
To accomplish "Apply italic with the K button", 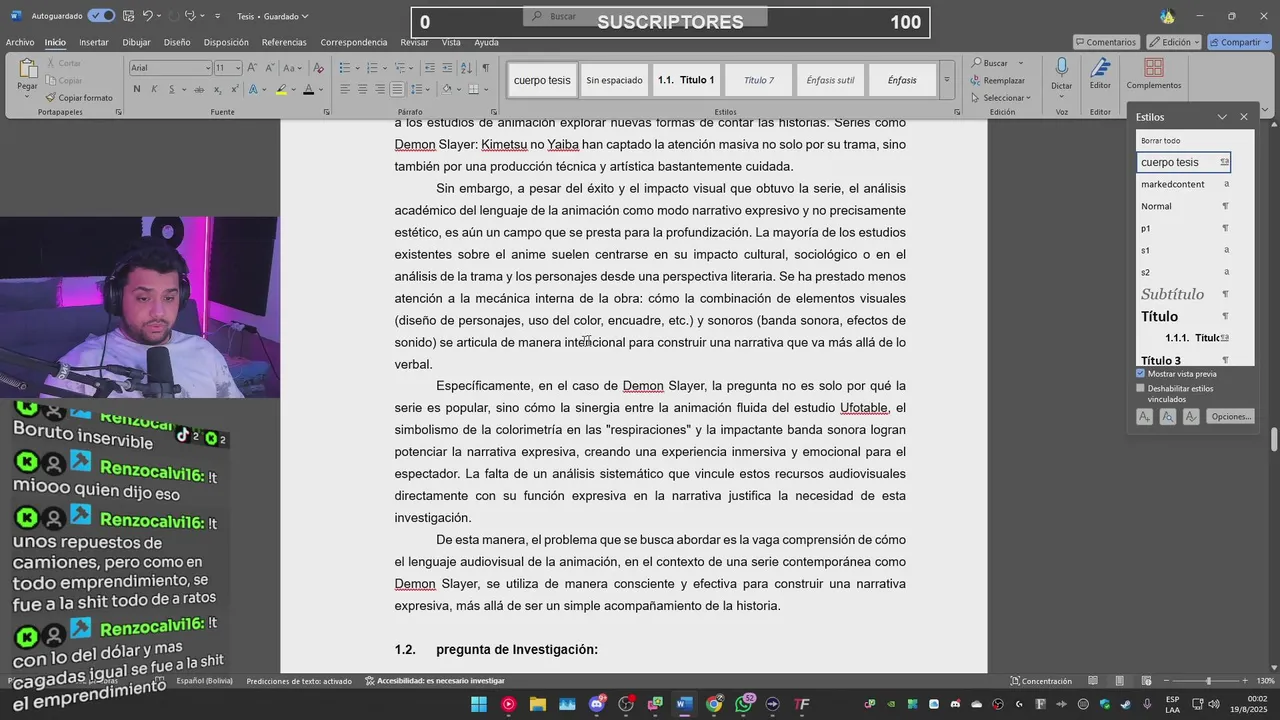I will point(154,89).
